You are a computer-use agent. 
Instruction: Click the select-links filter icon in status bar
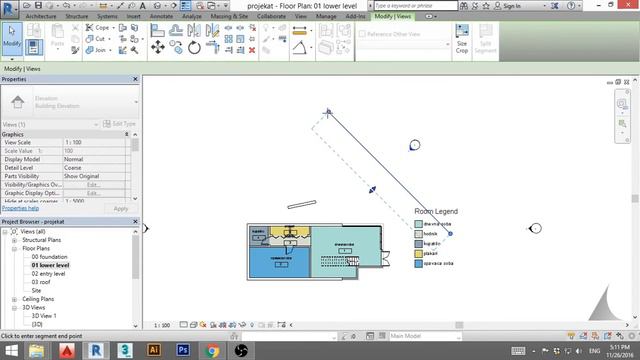(x=571, y=336)
